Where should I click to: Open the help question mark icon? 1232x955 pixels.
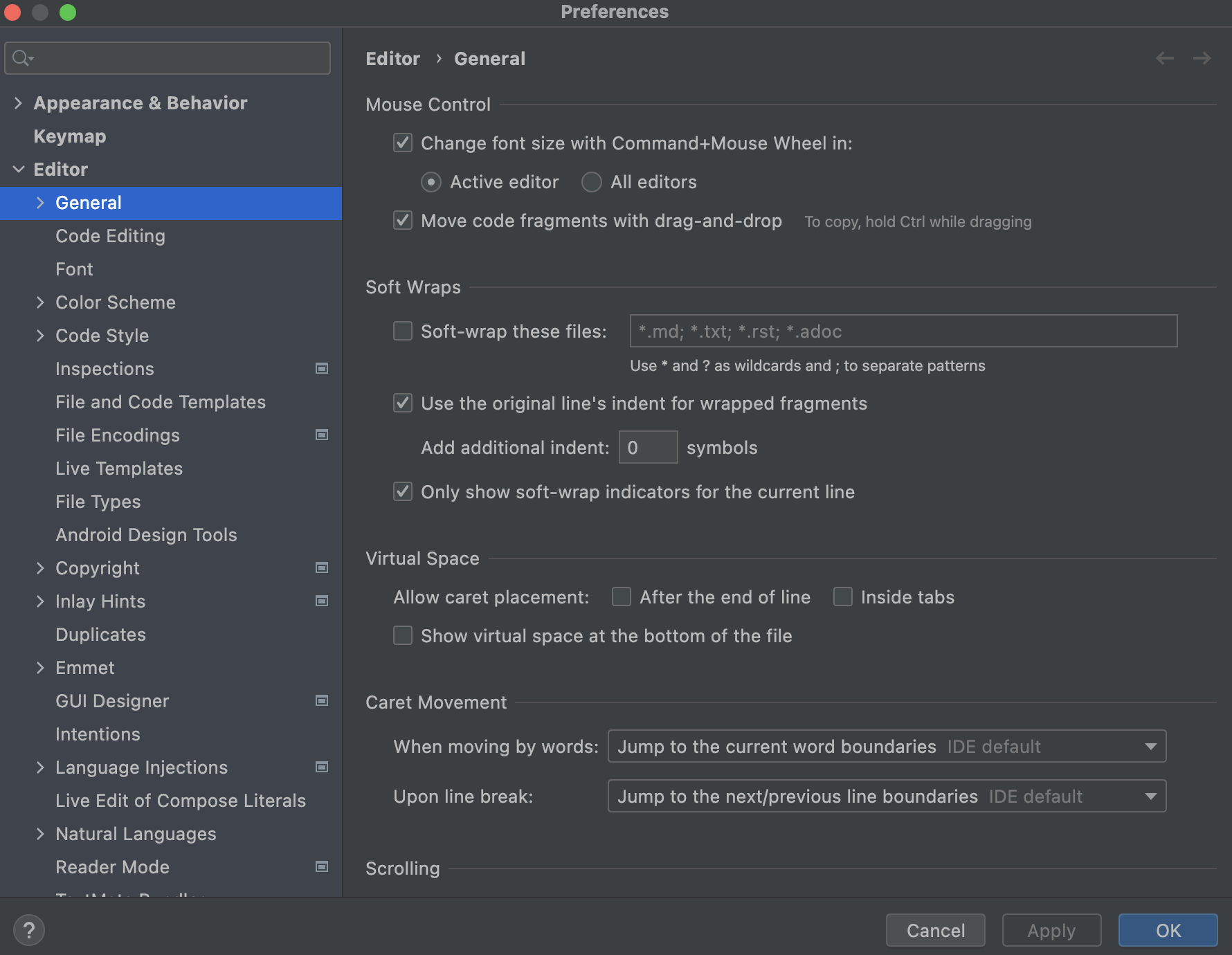pos(28,930)
